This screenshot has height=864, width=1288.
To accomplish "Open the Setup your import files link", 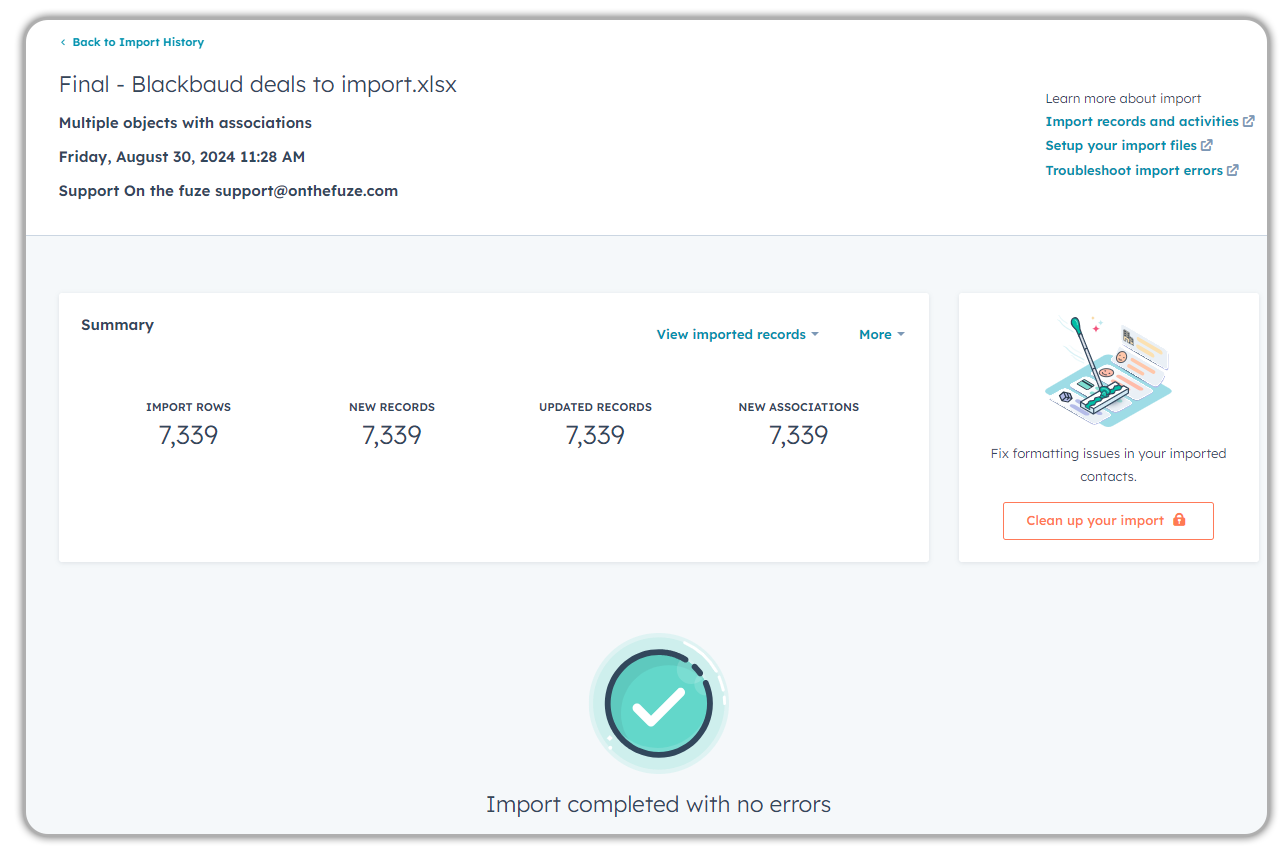I will click(x=1120, y=145).
